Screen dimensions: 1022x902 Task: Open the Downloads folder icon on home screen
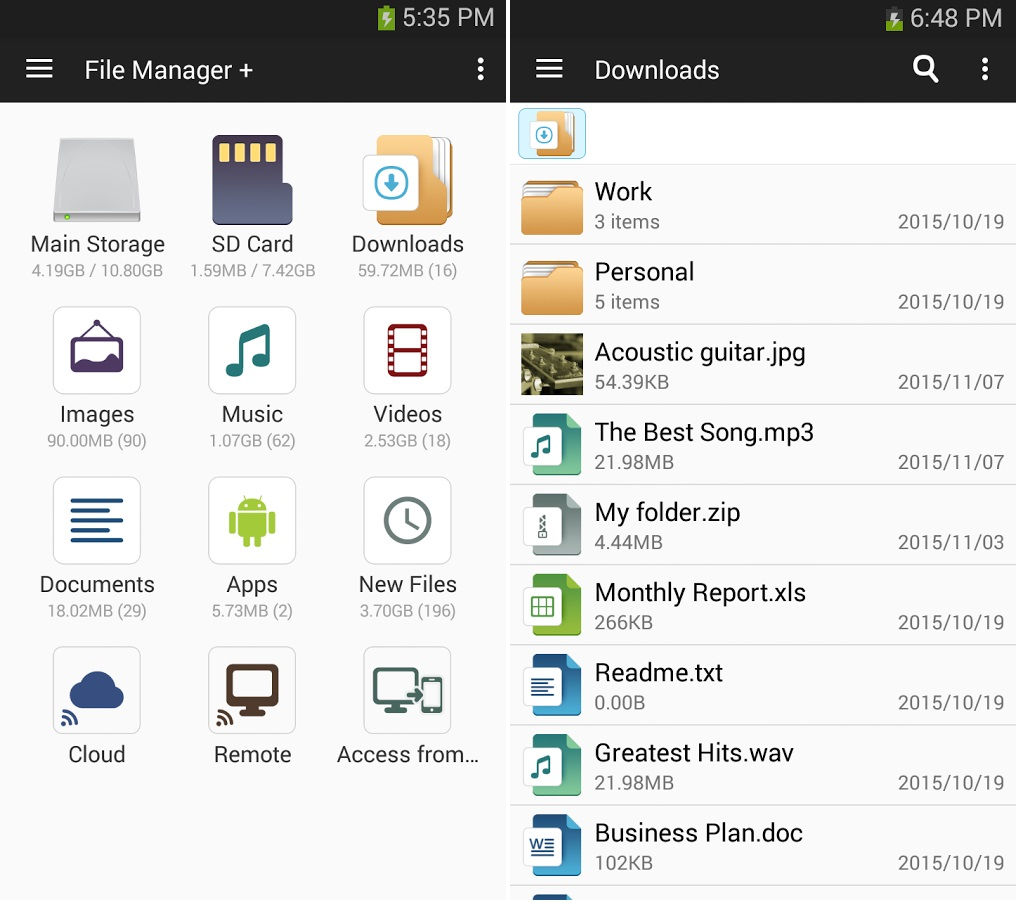408,180
